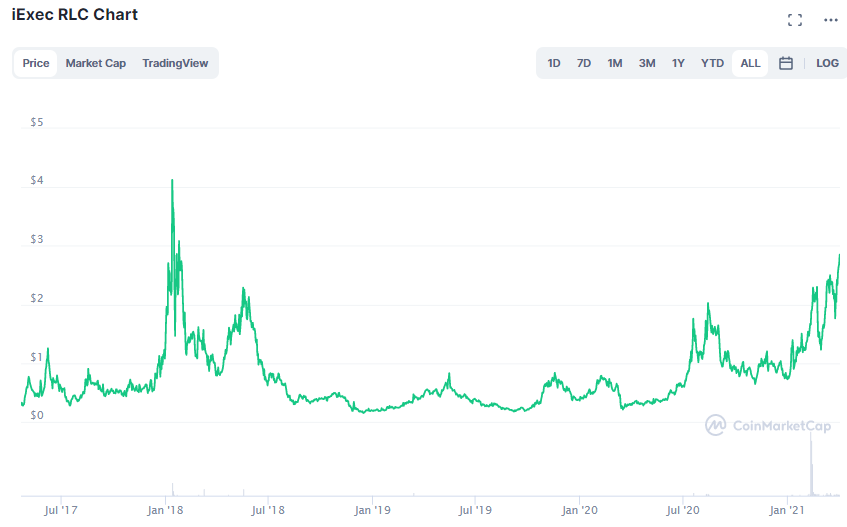847x527 pixels.
Task: Switch to the TradingView tab
Action: tap(175, 63)
